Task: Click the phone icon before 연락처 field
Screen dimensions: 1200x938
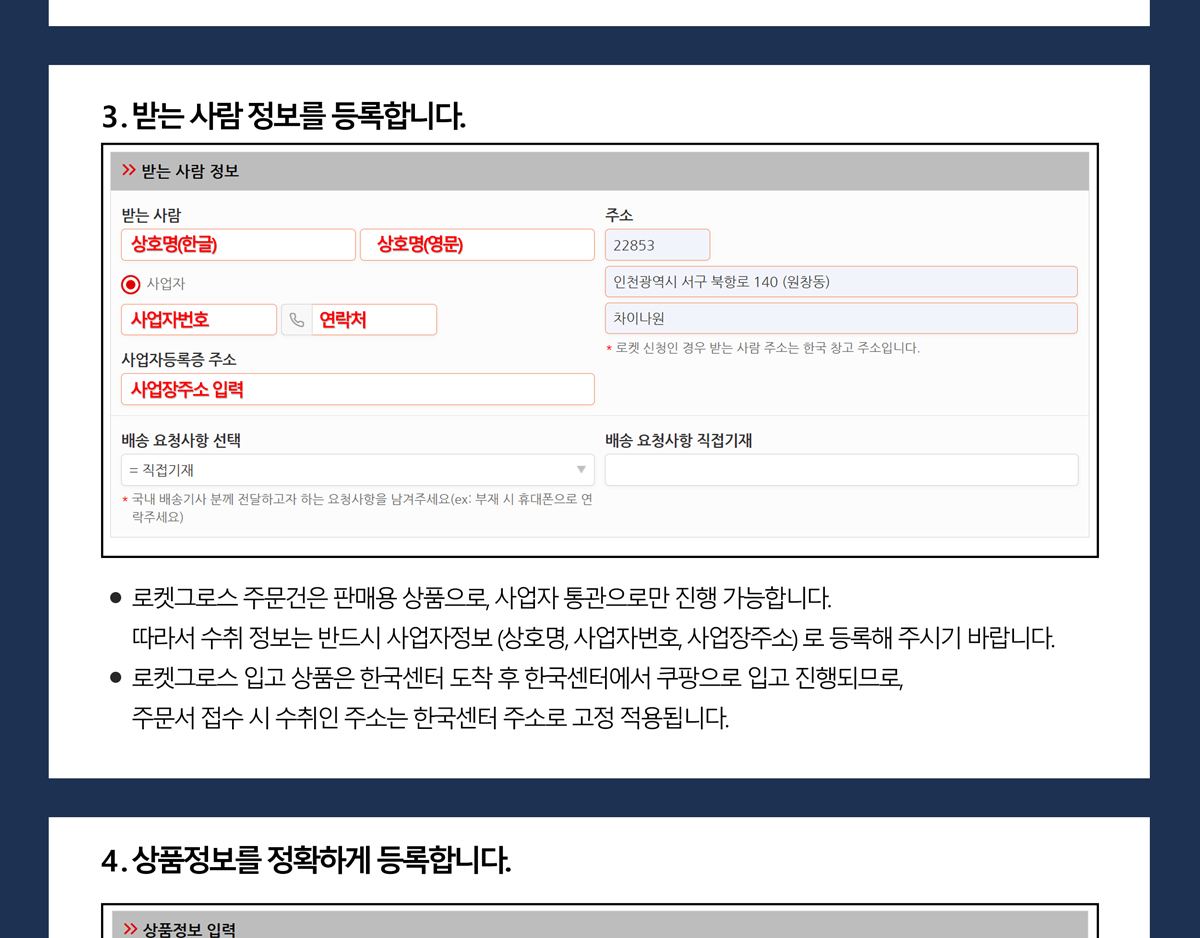Action: (x=297, y=320)
